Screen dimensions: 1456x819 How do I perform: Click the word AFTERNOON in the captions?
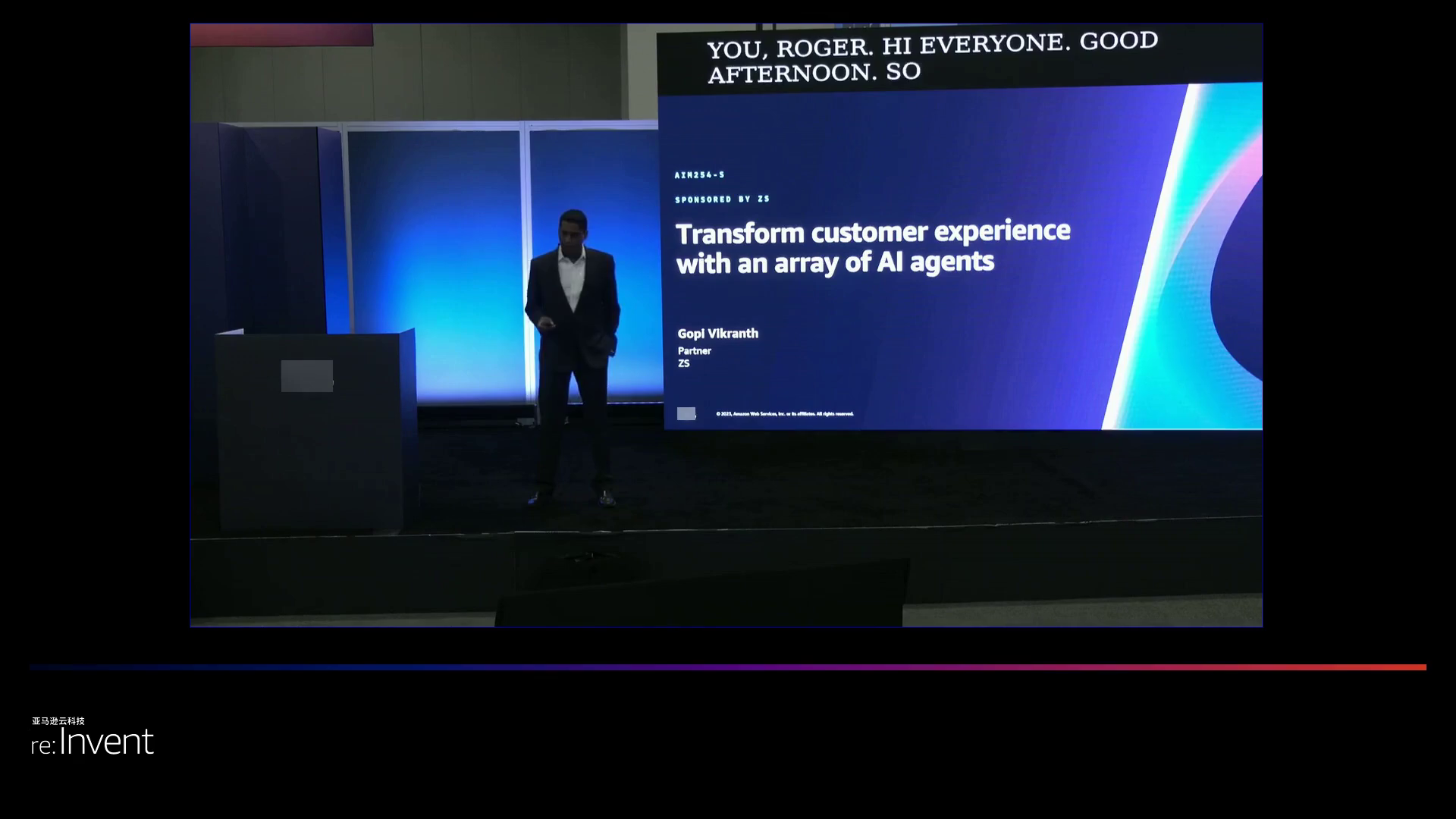[x=791, y=74]
